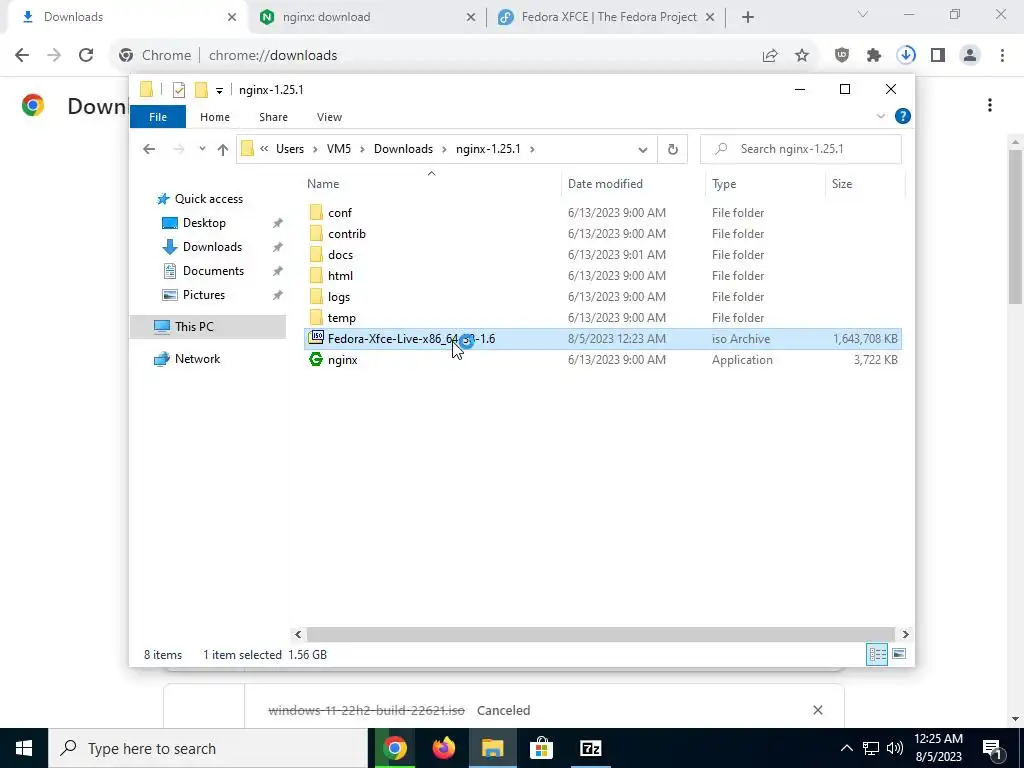Sort files by Type column
Screen dimensions: 1024x768
(x=765, y=184)
